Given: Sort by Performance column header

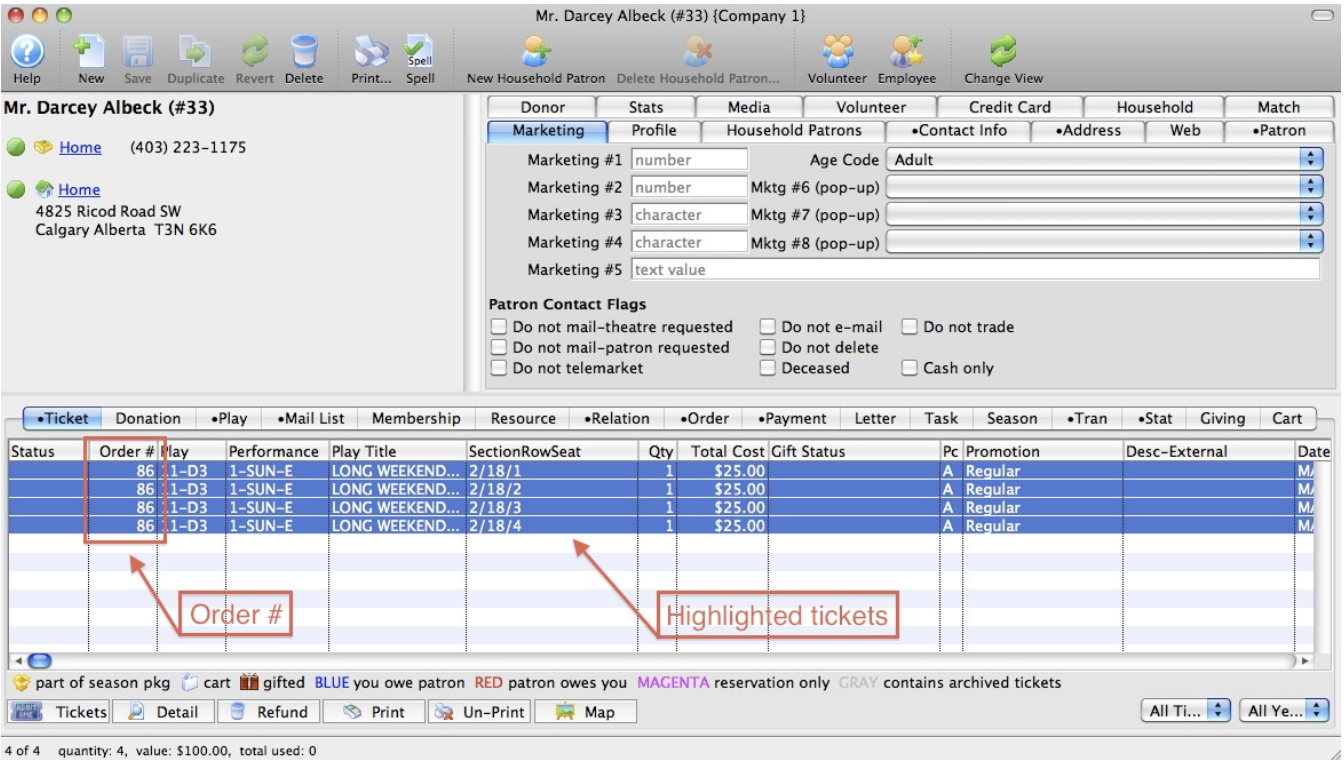Looking at the screenshot, I should click(277, 452).
